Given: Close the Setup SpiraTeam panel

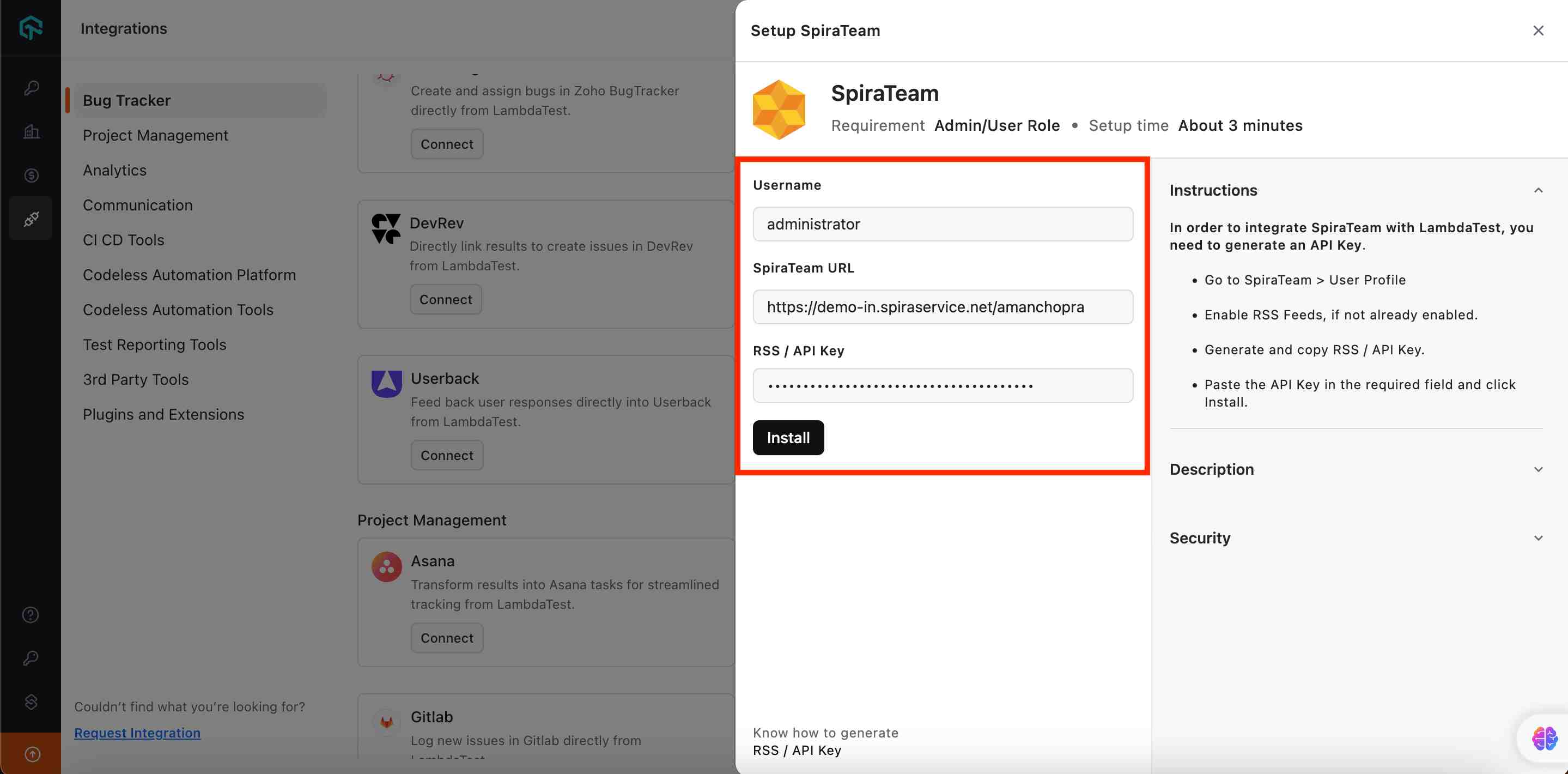Looking at the screenshot, I should 1537,31.
